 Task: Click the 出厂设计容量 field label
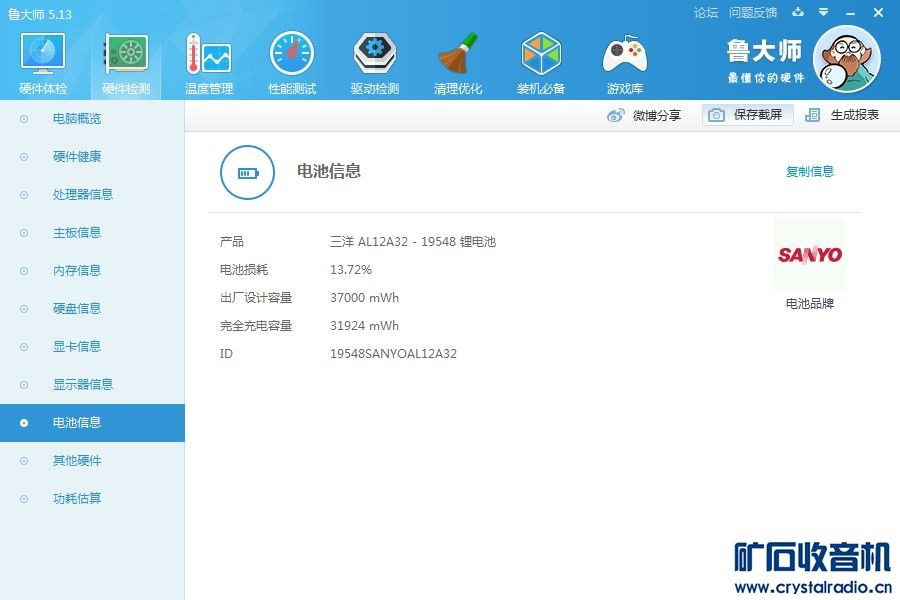[x=255, y=297]
